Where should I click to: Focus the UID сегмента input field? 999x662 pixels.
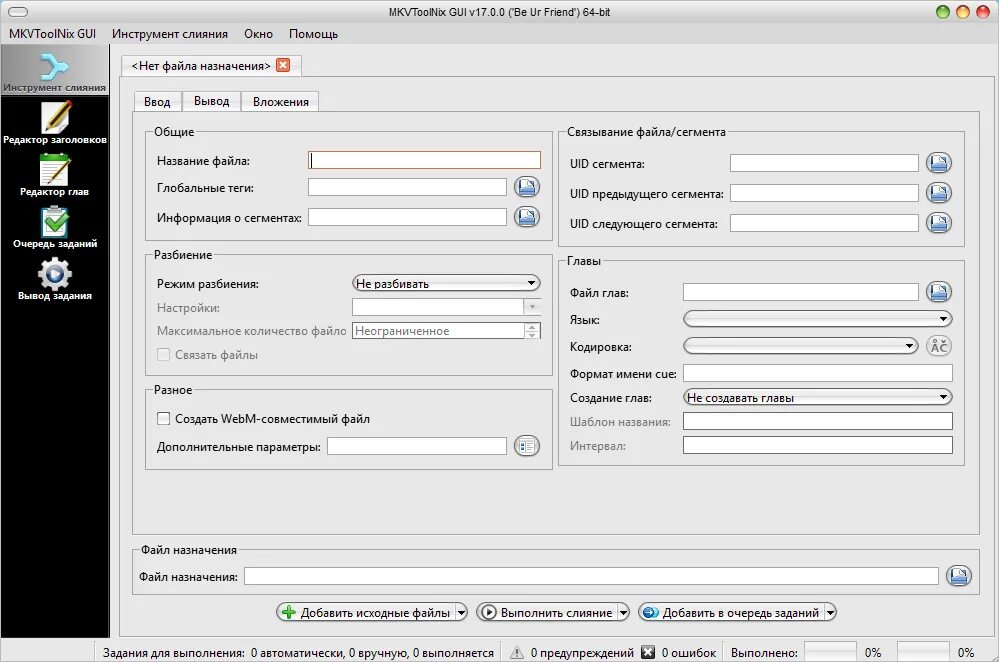pyautogui.click(x=824, y=163)
